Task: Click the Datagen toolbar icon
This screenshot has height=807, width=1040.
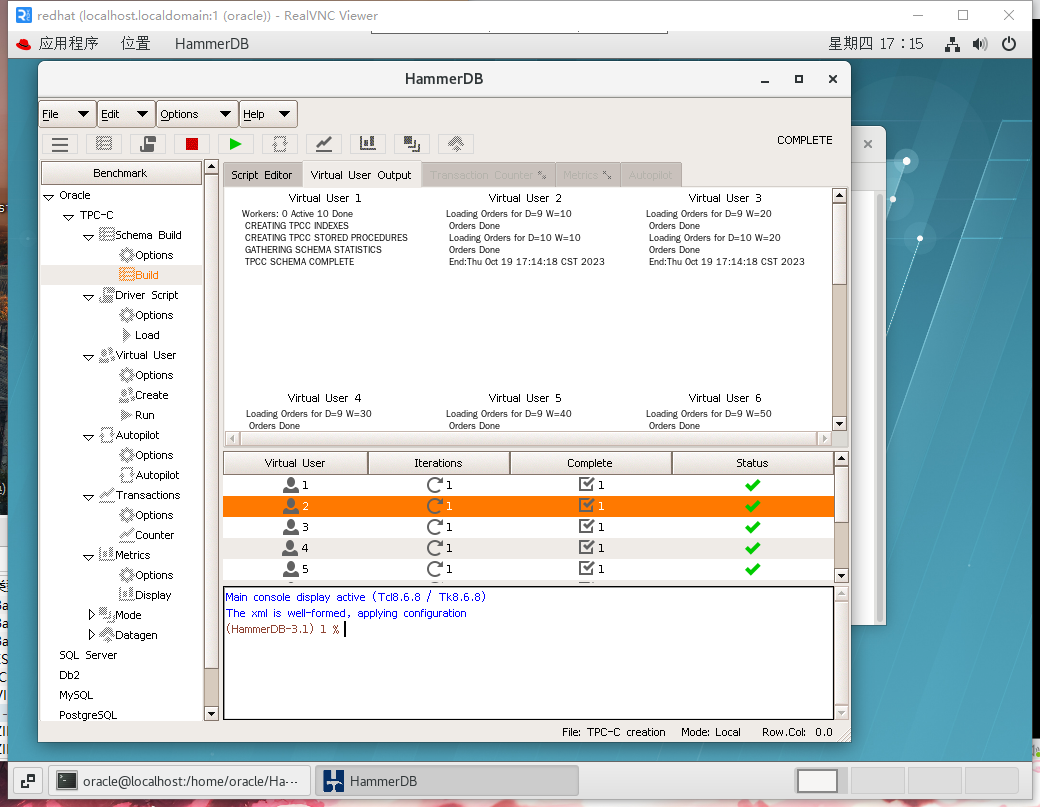Action: click(x=456, y=144)
